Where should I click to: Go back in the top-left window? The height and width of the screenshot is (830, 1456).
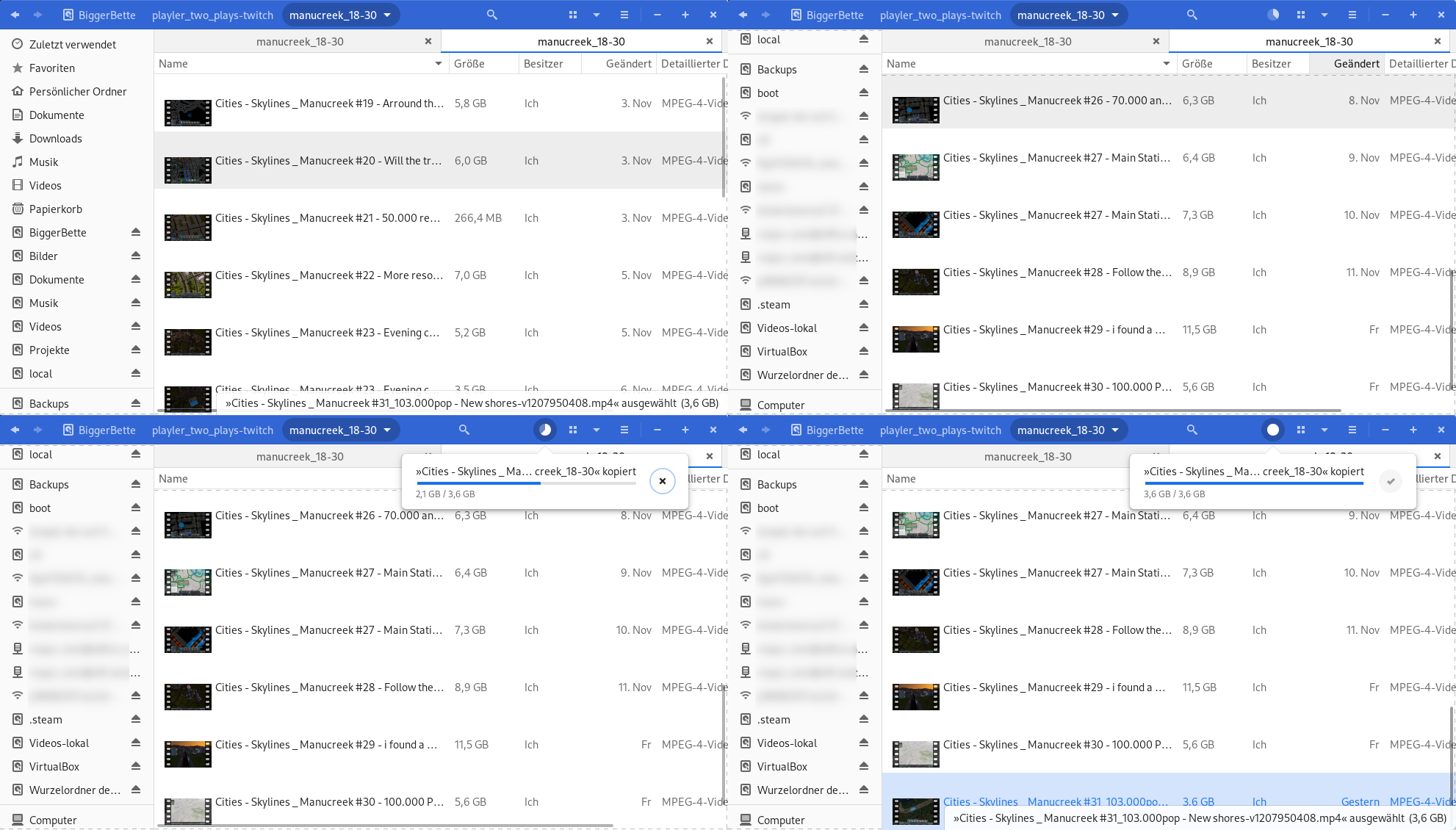point(15,15)
